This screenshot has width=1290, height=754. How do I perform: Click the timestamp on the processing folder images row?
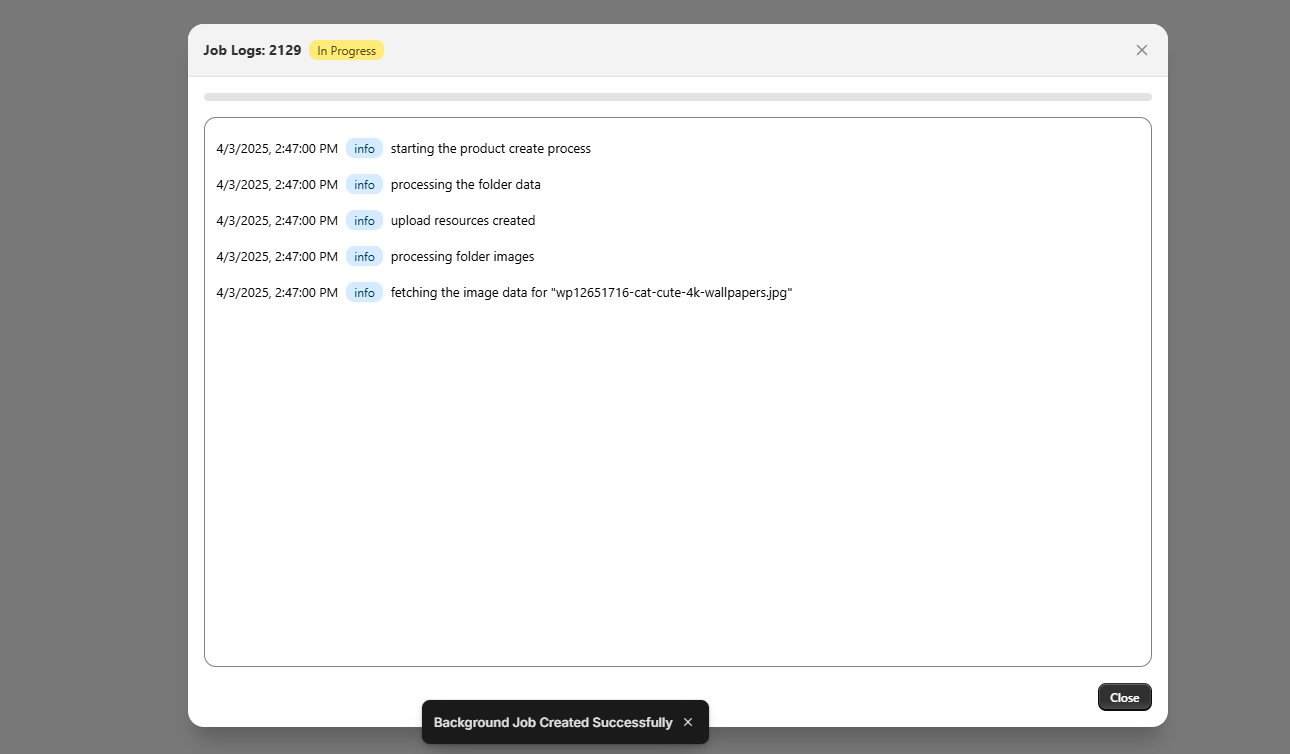coord(276,256)
